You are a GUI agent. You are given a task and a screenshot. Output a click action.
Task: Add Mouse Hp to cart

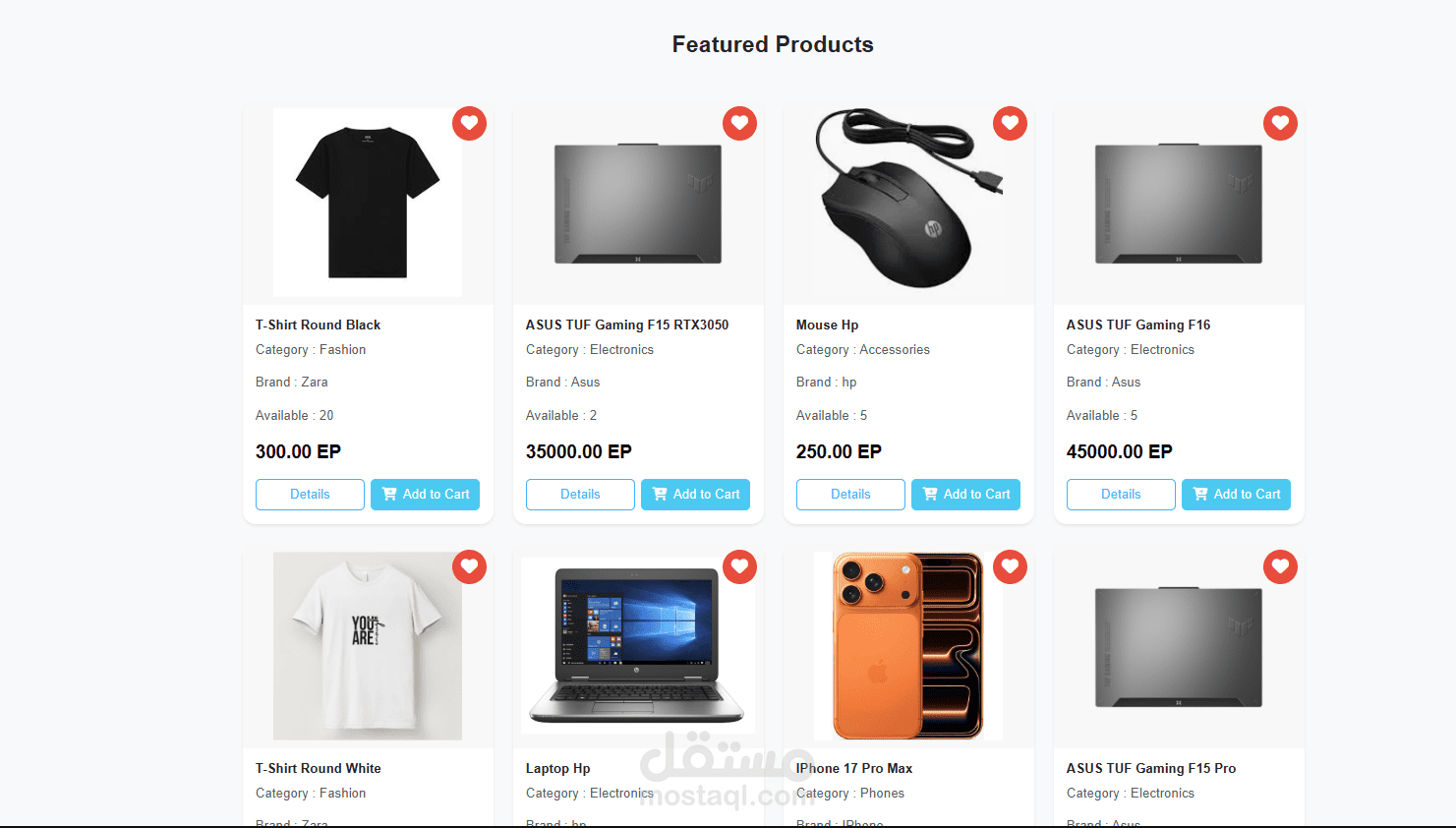coord(965,495)
